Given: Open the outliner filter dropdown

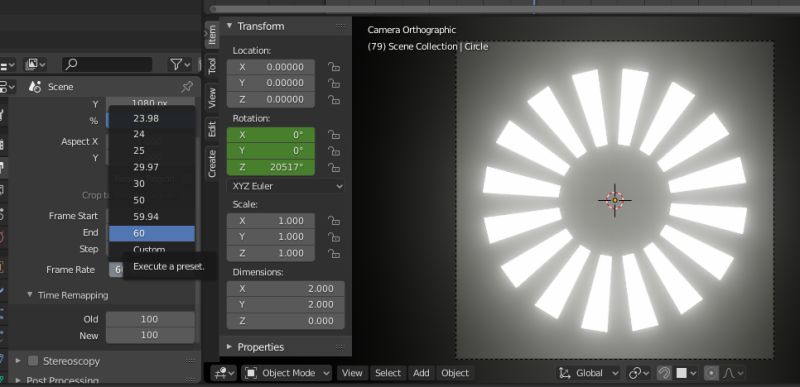Looking at the screenshot, I should click(180, 64).
